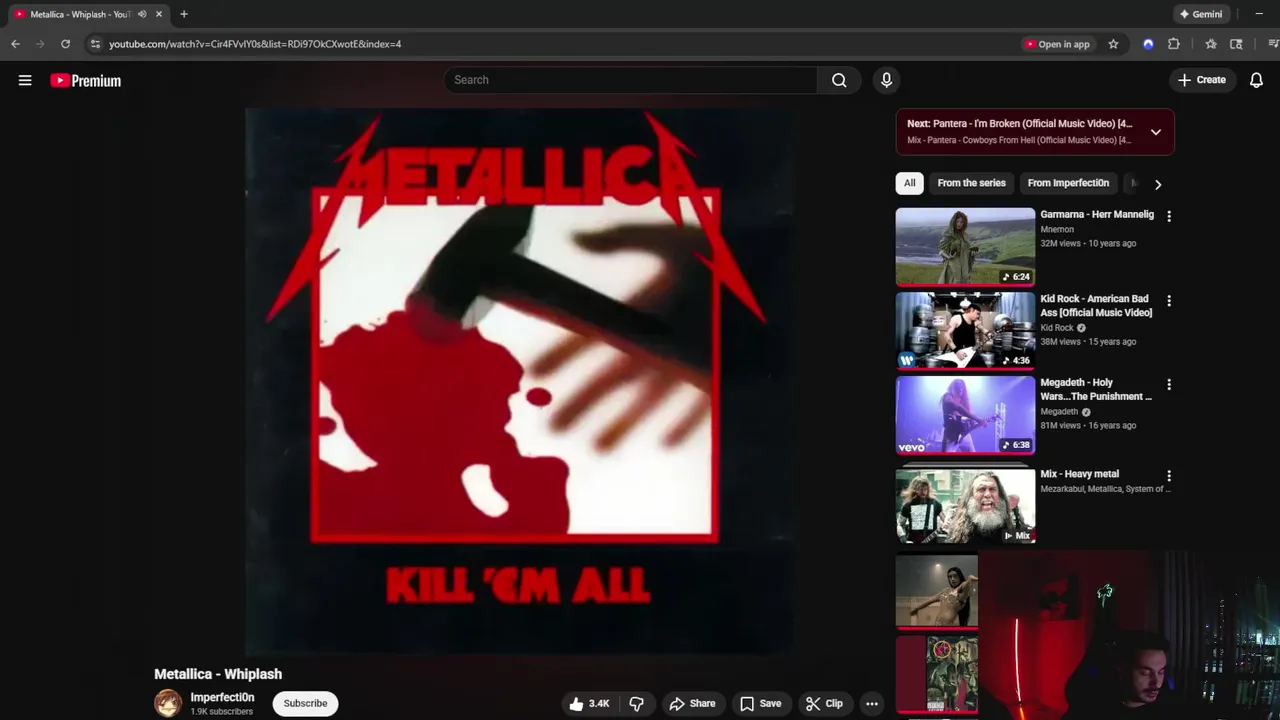Click the search magnifier button
1280x720 pixels.
pyautogui.click(x=839, y=80)
